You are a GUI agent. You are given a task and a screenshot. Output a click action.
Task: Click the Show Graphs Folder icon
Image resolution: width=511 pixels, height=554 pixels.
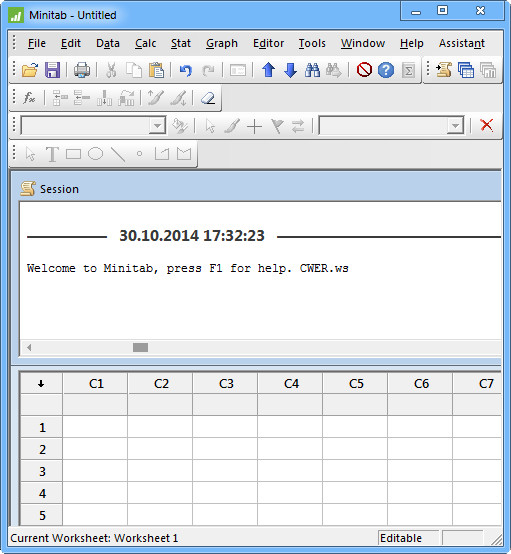click(x=488, y=70)
